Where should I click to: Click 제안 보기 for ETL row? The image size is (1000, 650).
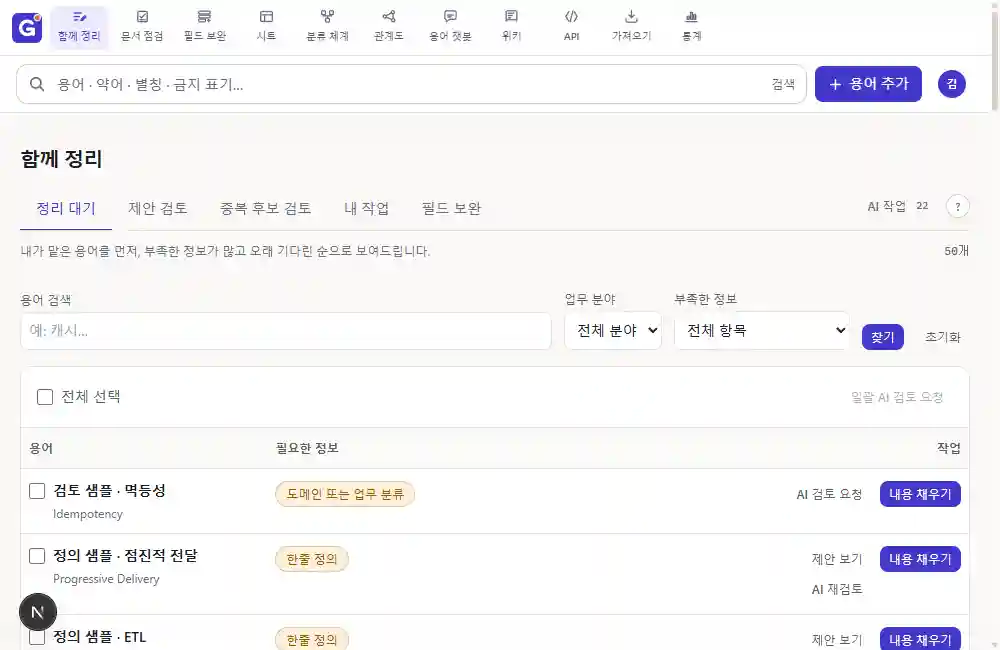pos(837,640)
